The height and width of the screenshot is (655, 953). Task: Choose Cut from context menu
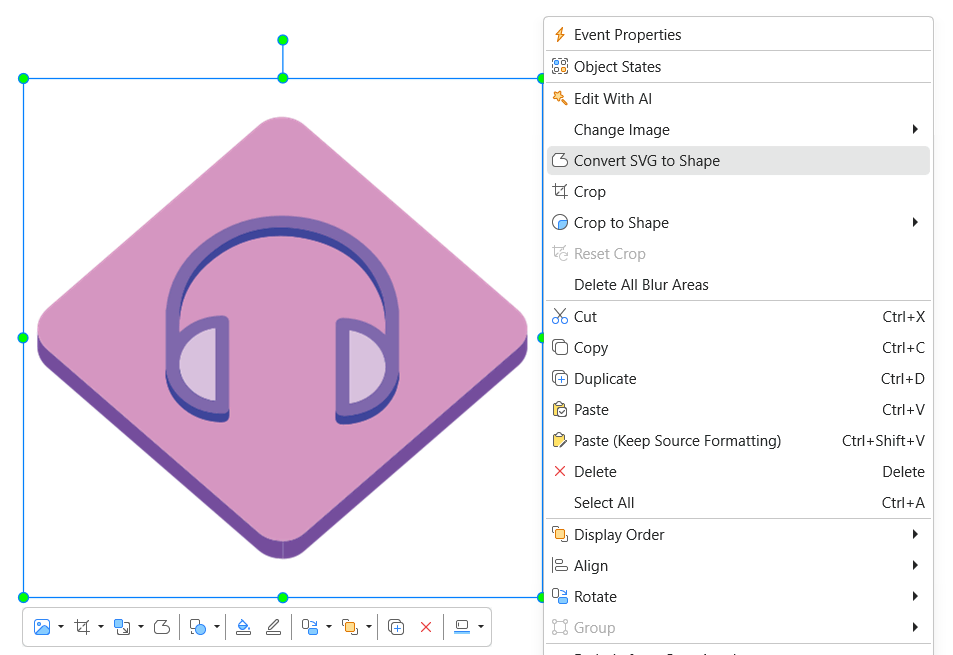(738, 317)
